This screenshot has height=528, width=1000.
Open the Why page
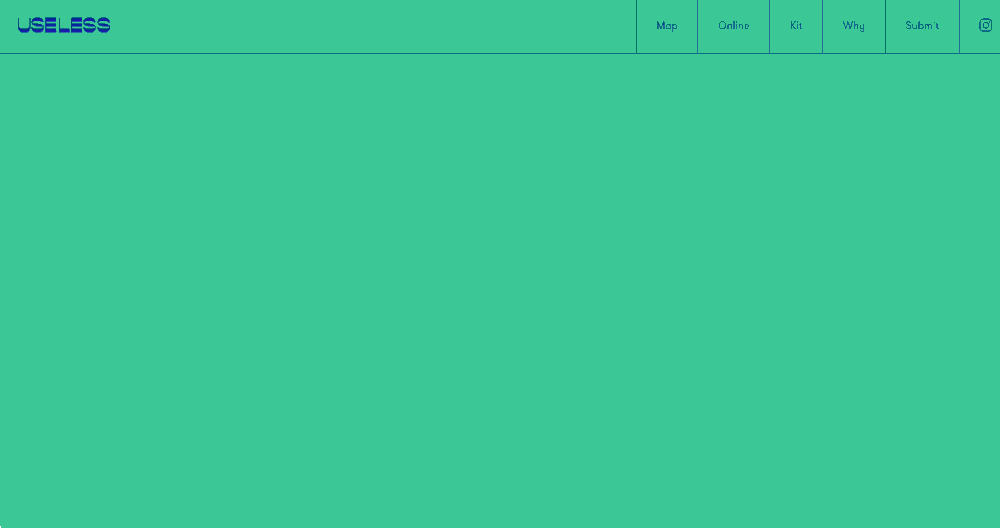coord(853,26)
